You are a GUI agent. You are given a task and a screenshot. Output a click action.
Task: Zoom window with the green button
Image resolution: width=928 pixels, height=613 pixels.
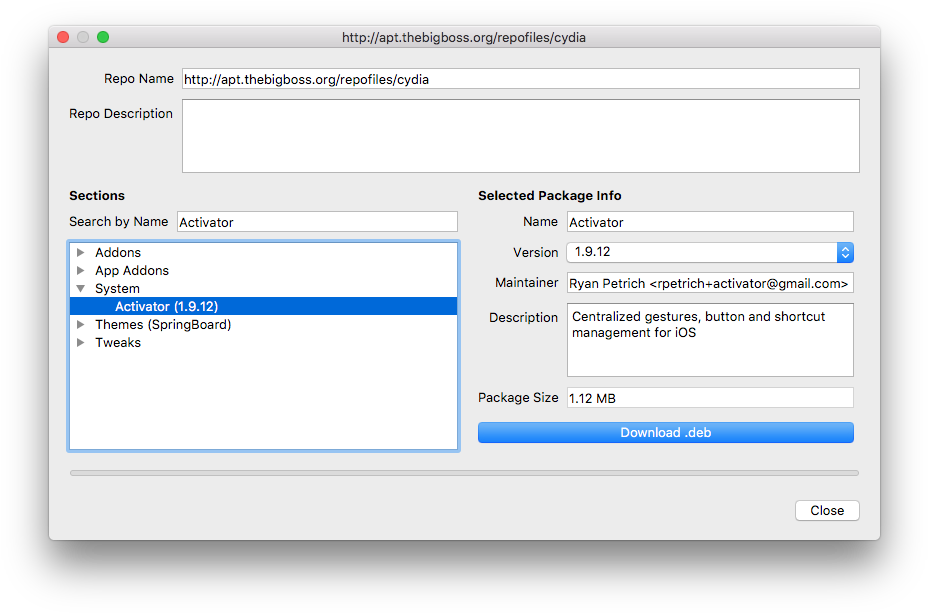pyautogui.click(x=103, y=37)
